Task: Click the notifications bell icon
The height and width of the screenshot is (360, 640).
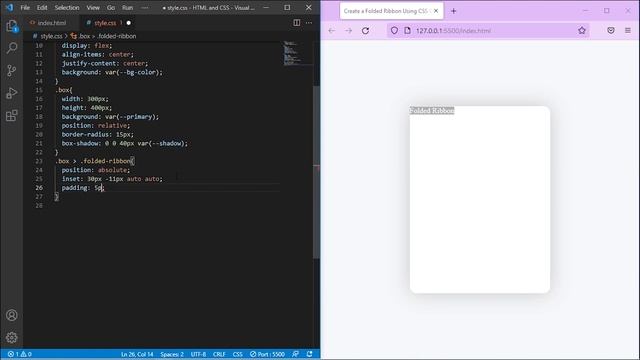Action: pyautogui.click(x=309, y=354)
